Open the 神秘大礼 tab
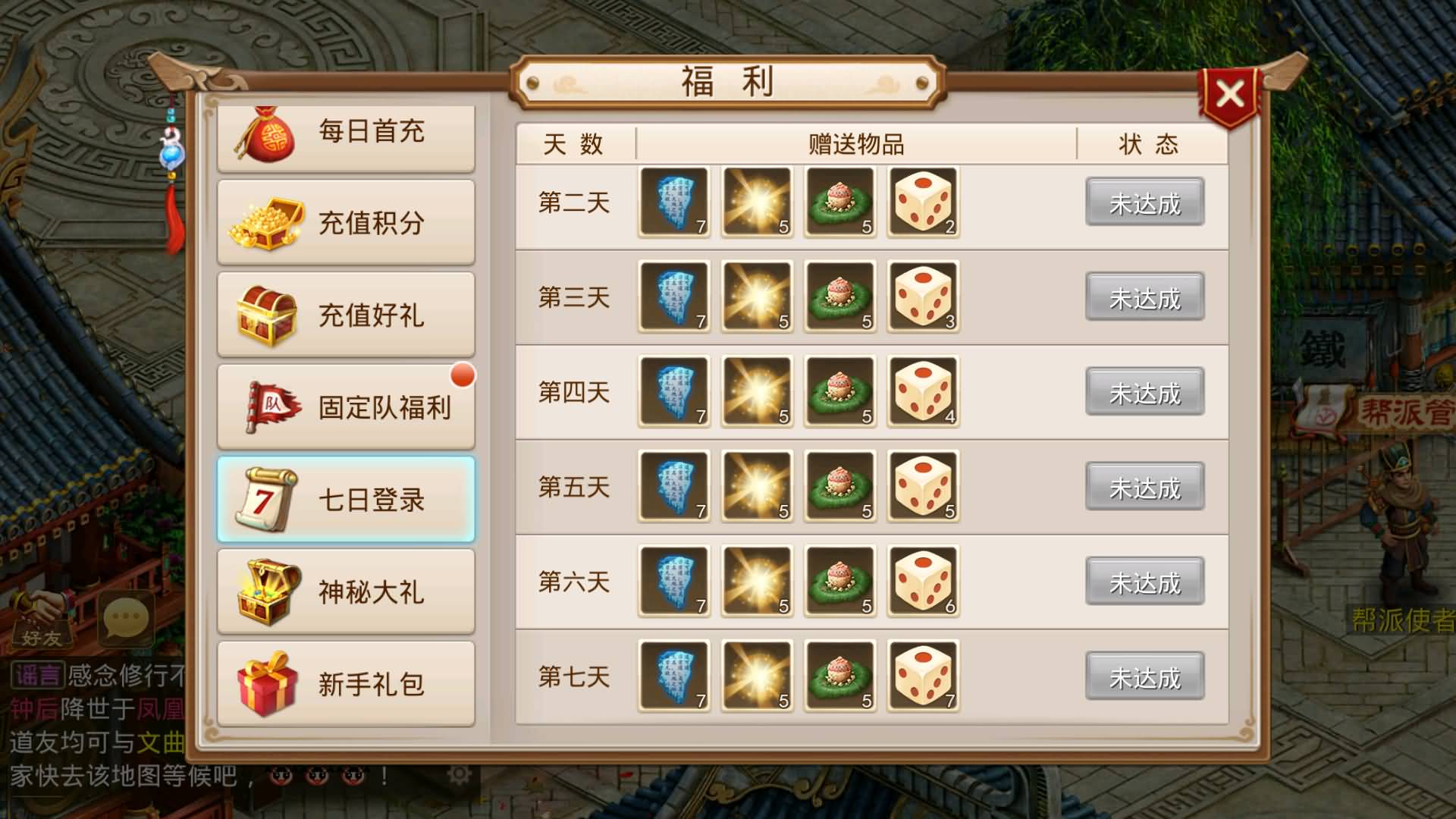The image size is (1456, 819). click(x=346, y=591)
